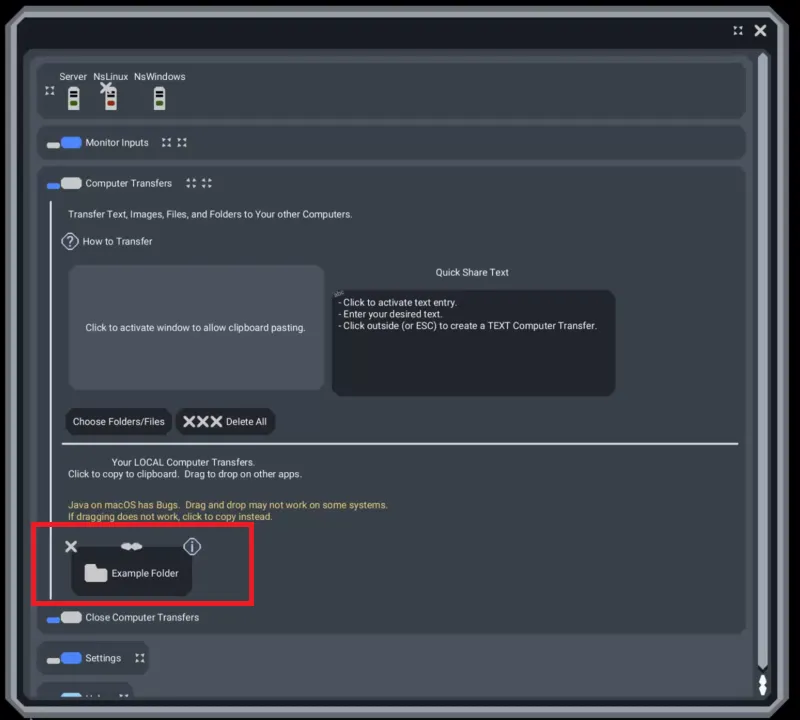The image size is (800, 720).
Task: Click the Choose Folders/Files button
Action: [x=118, y=421]
